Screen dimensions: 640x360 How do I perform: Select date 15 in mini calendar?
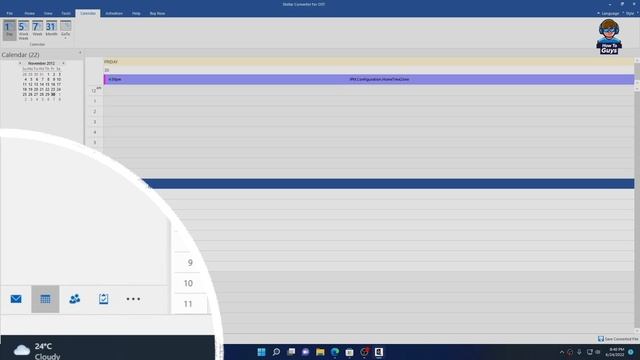pos(47,84)
